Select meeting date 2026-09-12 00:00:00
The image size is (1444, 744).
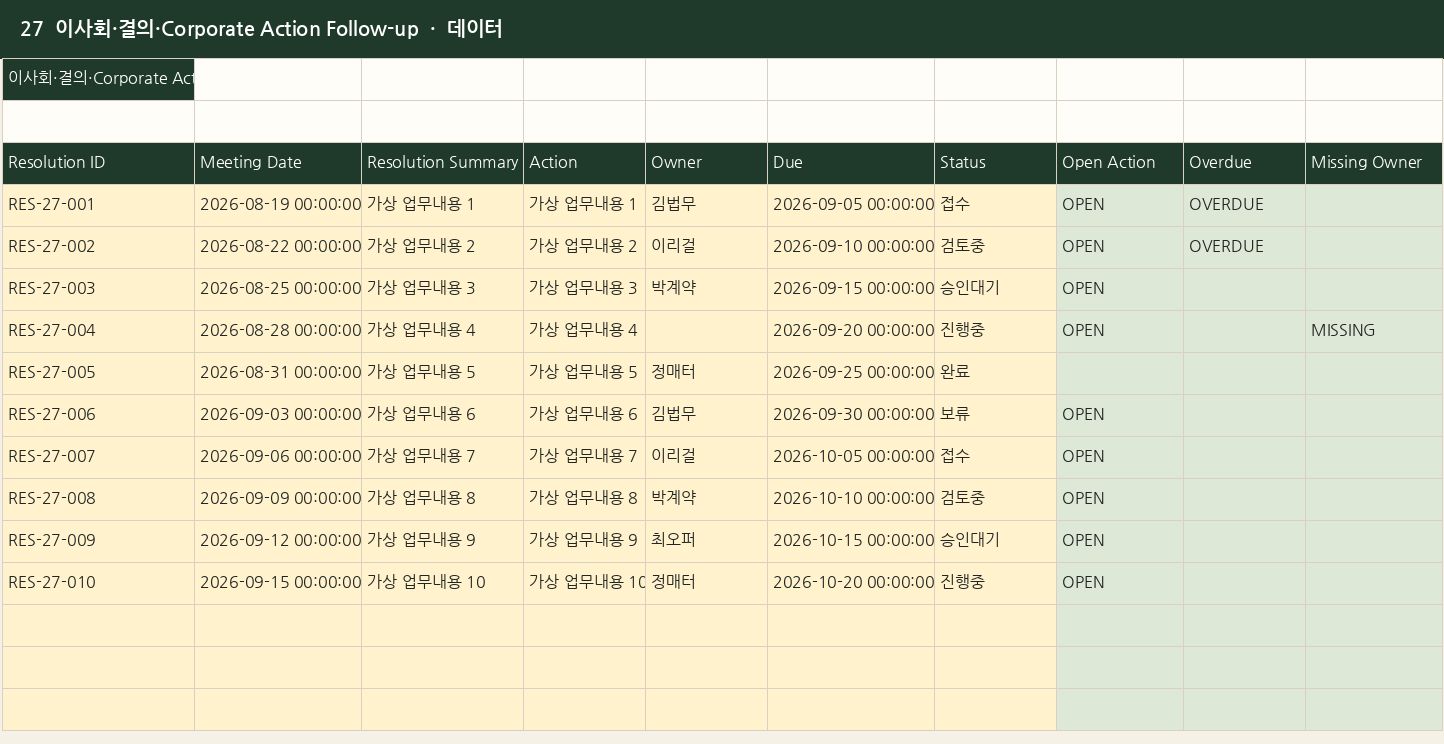pyautogui.click(x=278, y=541)
